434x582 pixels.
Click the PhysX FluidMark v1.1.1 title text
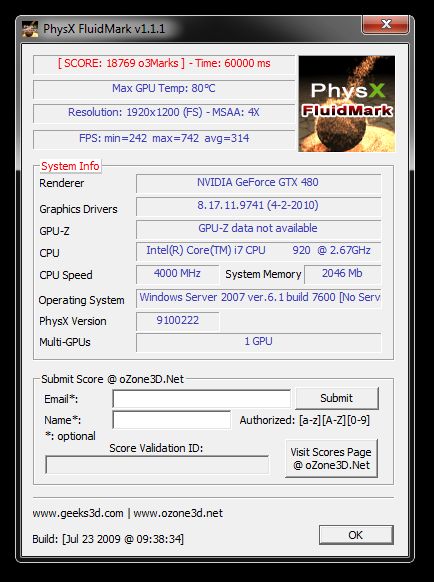(104, 29)
